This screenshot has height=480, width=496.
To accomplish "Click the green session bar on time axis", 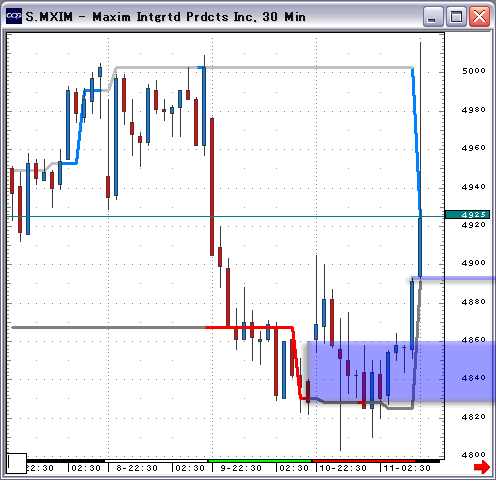I will click(x=260, y=461).
